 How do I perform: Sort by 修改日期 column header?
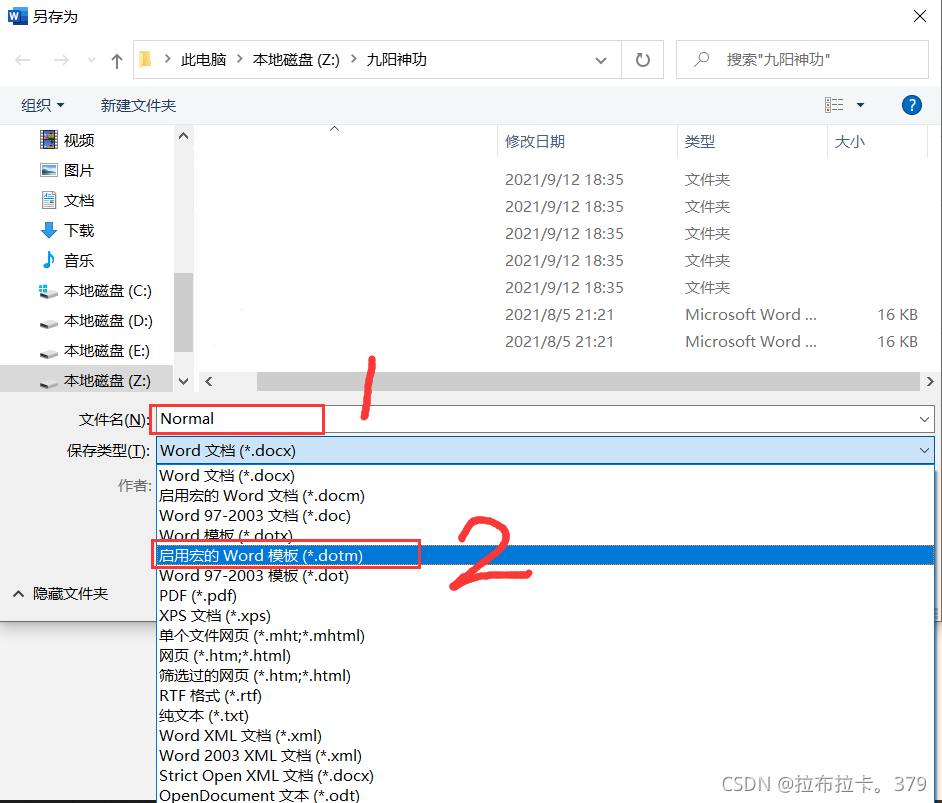pos(535,142)
